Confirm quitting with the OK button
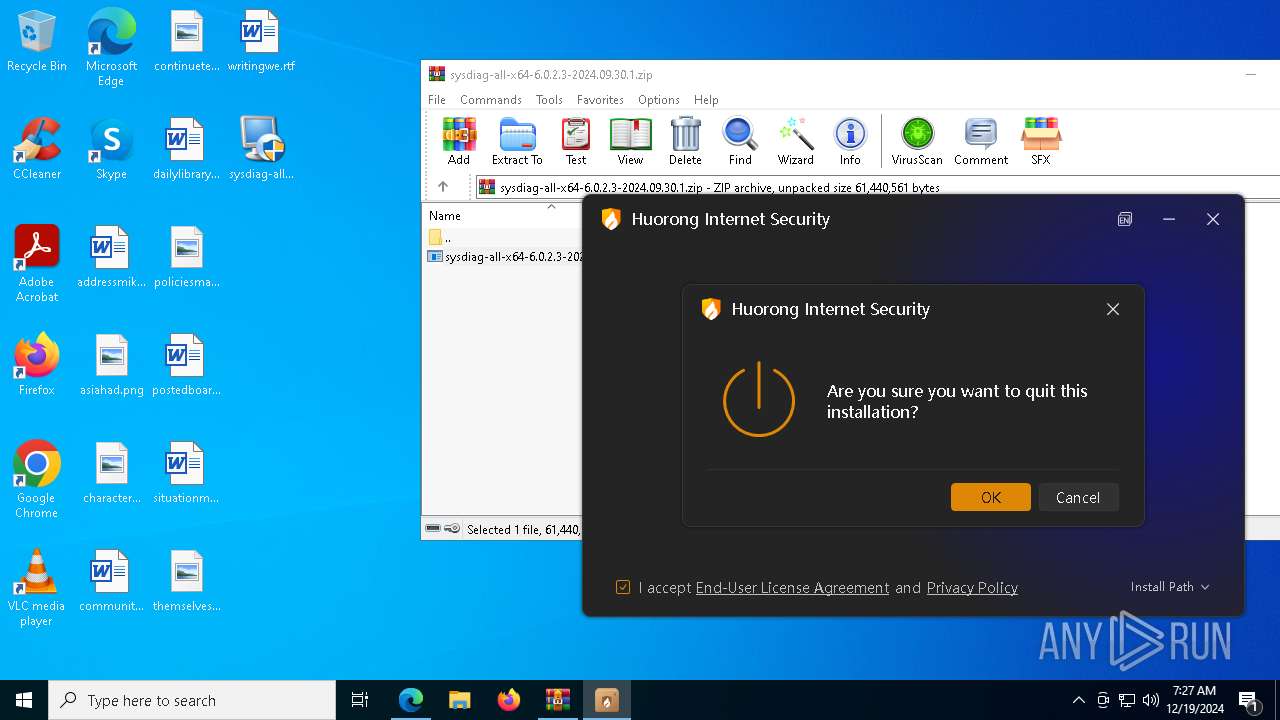Image resolution: width=1280 pixels, height=720 pixels. [x=991, y=497]
